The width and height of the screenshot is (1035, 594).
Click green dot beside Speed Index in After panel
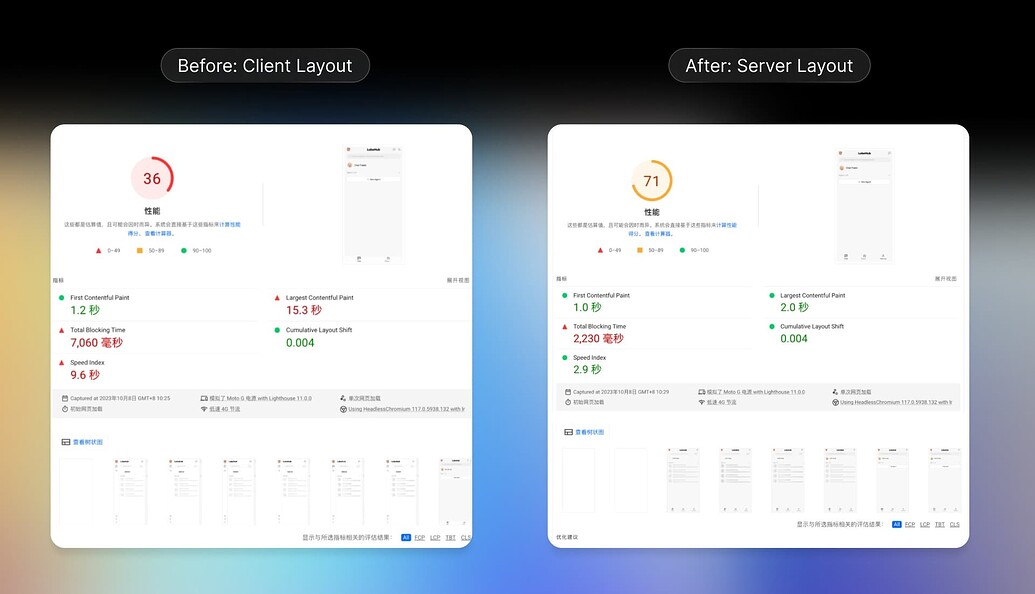click(x=564, y=358)
